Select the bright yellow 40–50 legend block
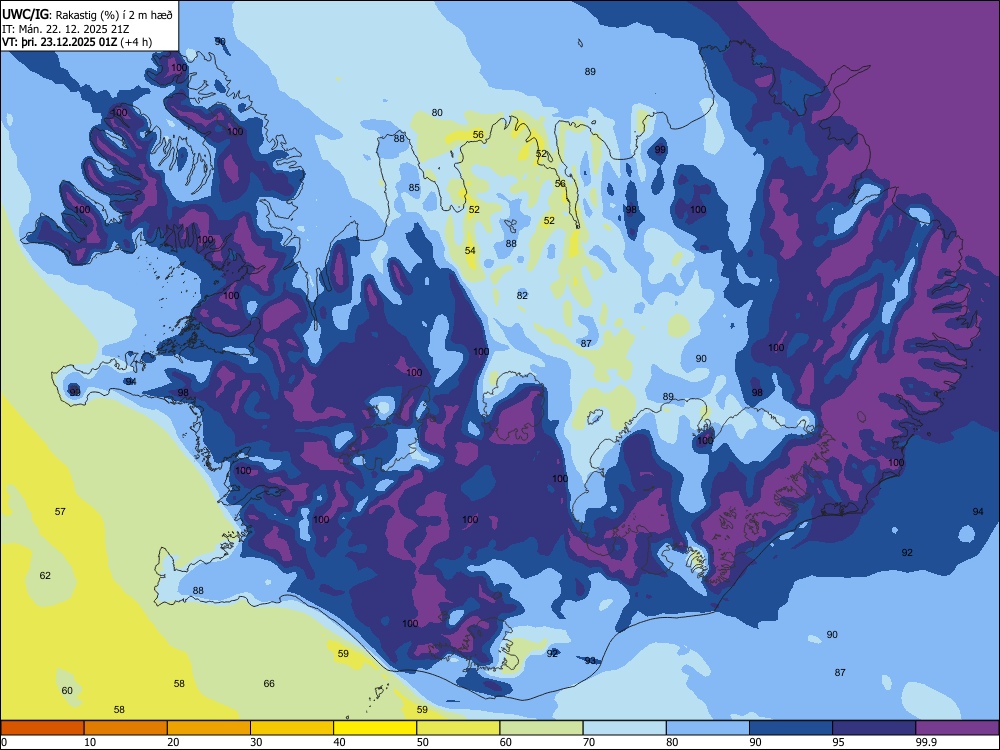1000x750 pixels. coord(375,728)
